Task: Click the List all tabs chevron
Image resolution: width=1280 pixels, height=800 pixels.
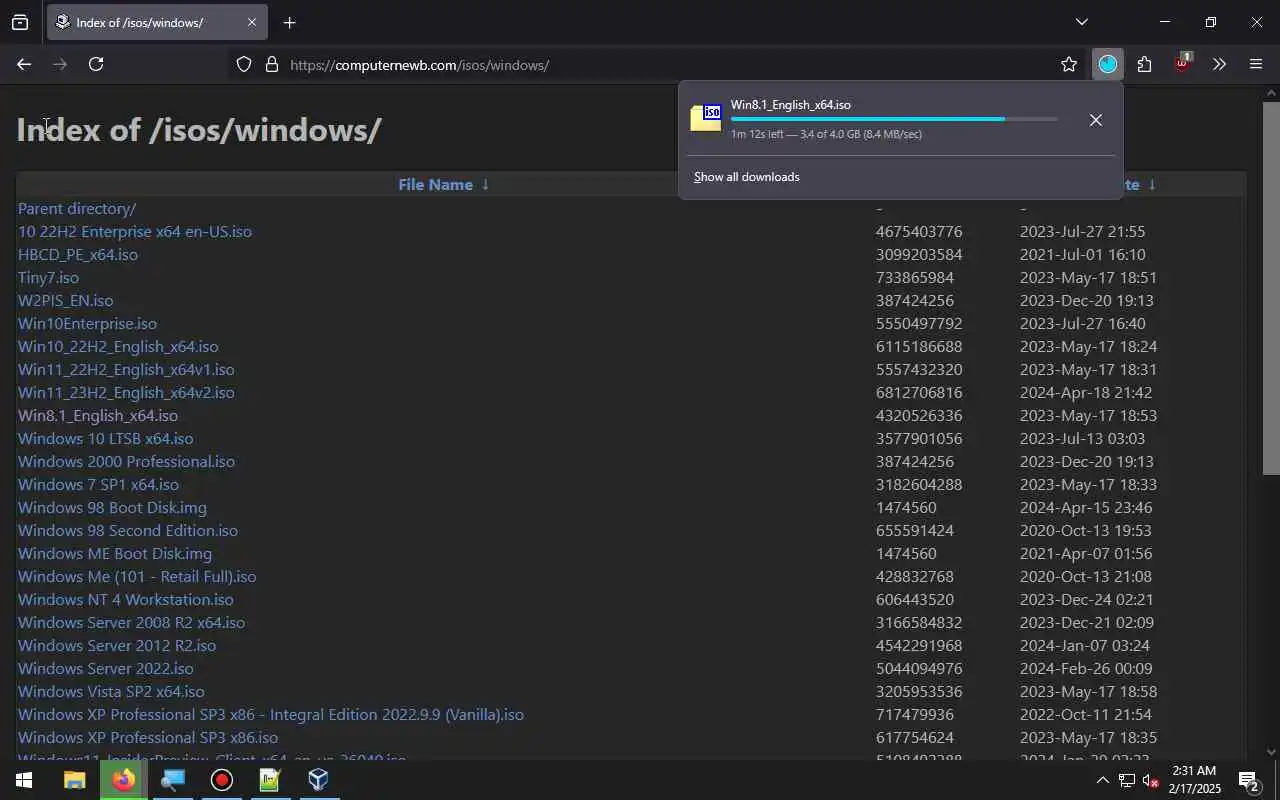Action: pyautogui.click(x=1081, y=22)
